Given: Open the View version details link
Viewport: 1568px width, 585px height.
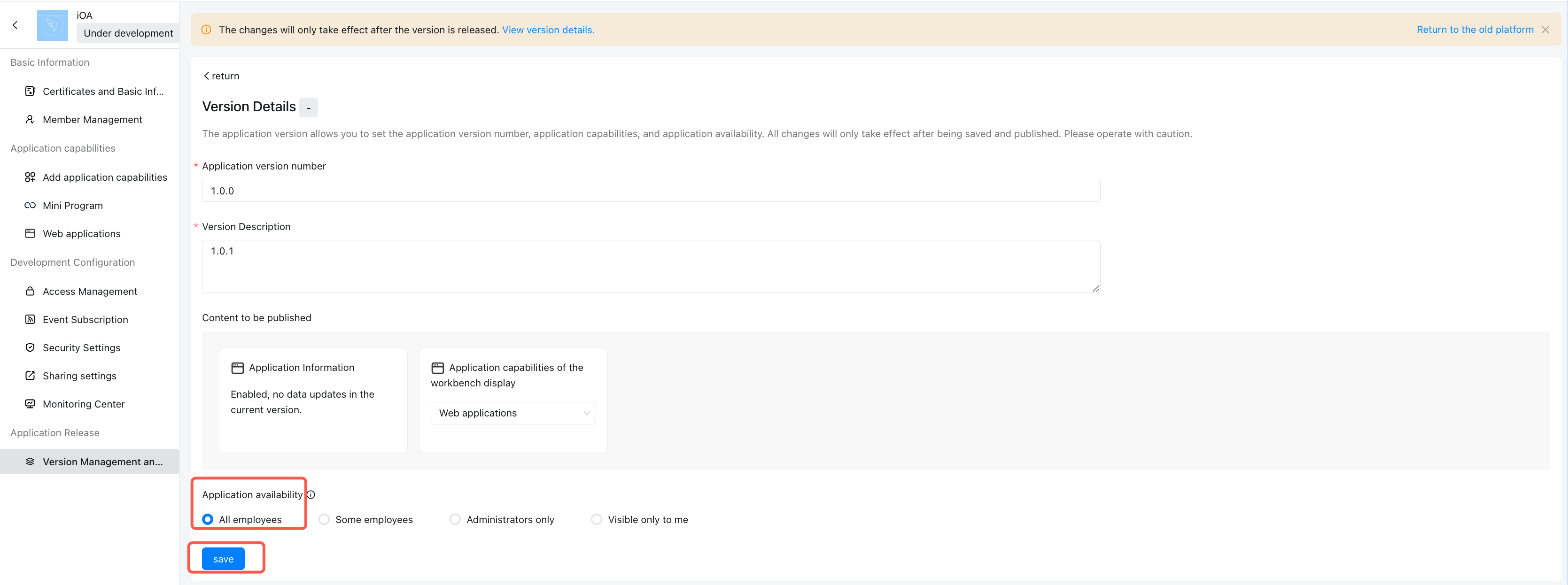Looking at the screenshot, I should click(548, 30).
